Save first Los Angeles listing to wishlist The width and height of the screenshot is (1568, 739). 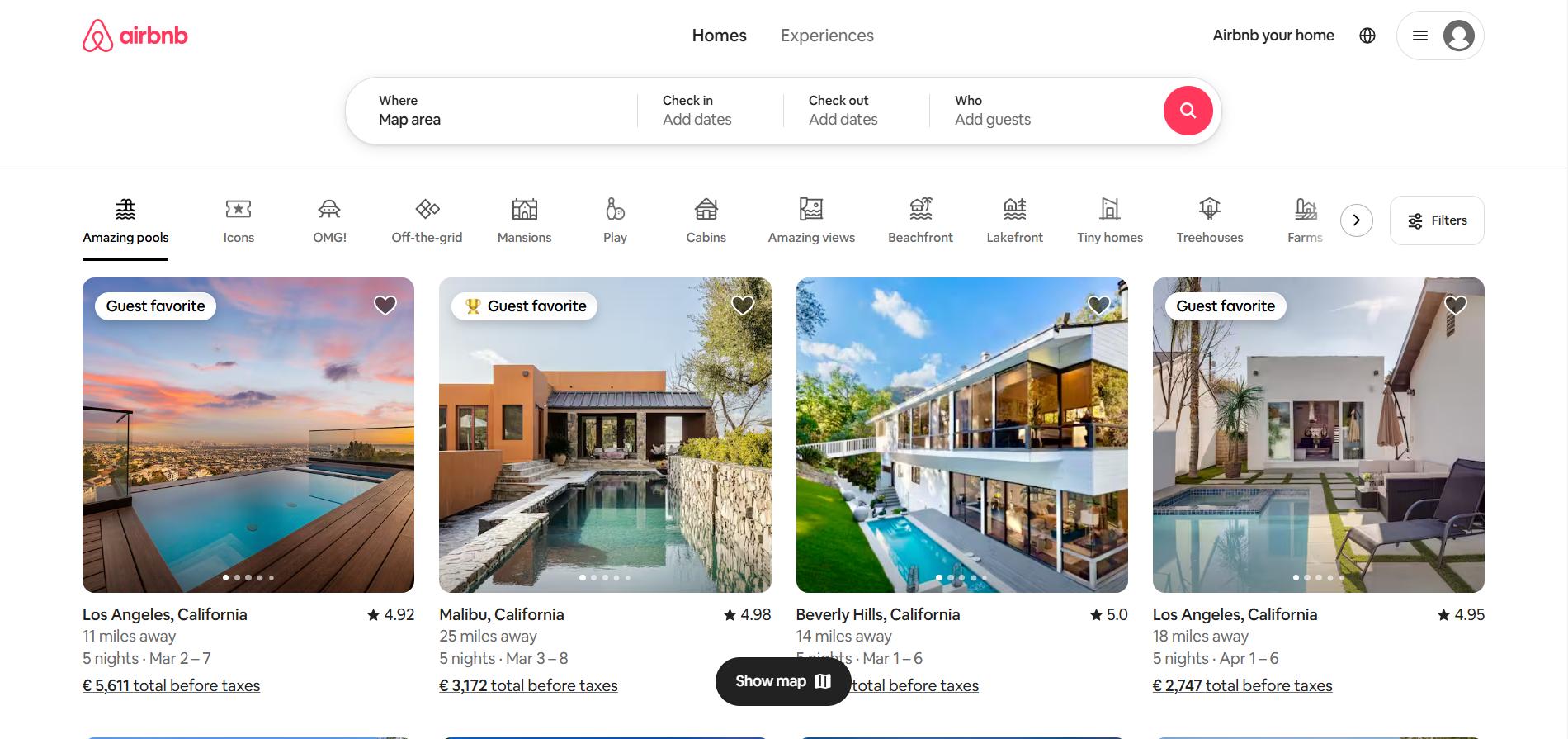click(385, 306)
